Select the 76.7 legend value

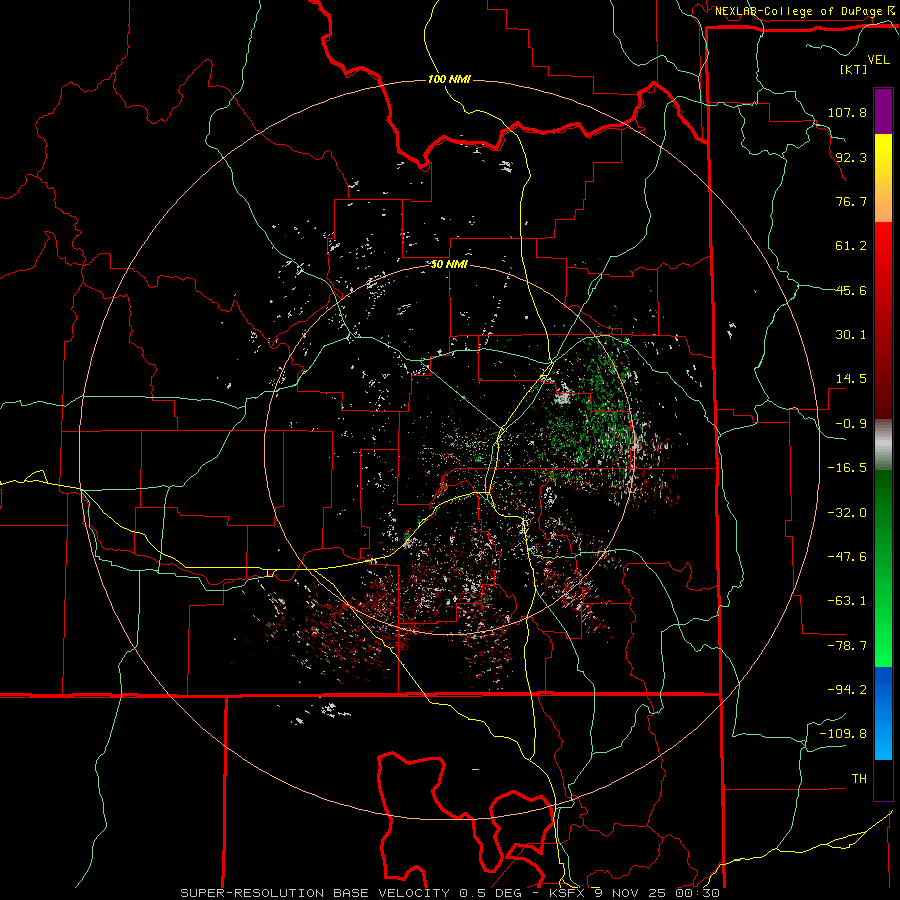pyautogui.click(x=851, y=201)
